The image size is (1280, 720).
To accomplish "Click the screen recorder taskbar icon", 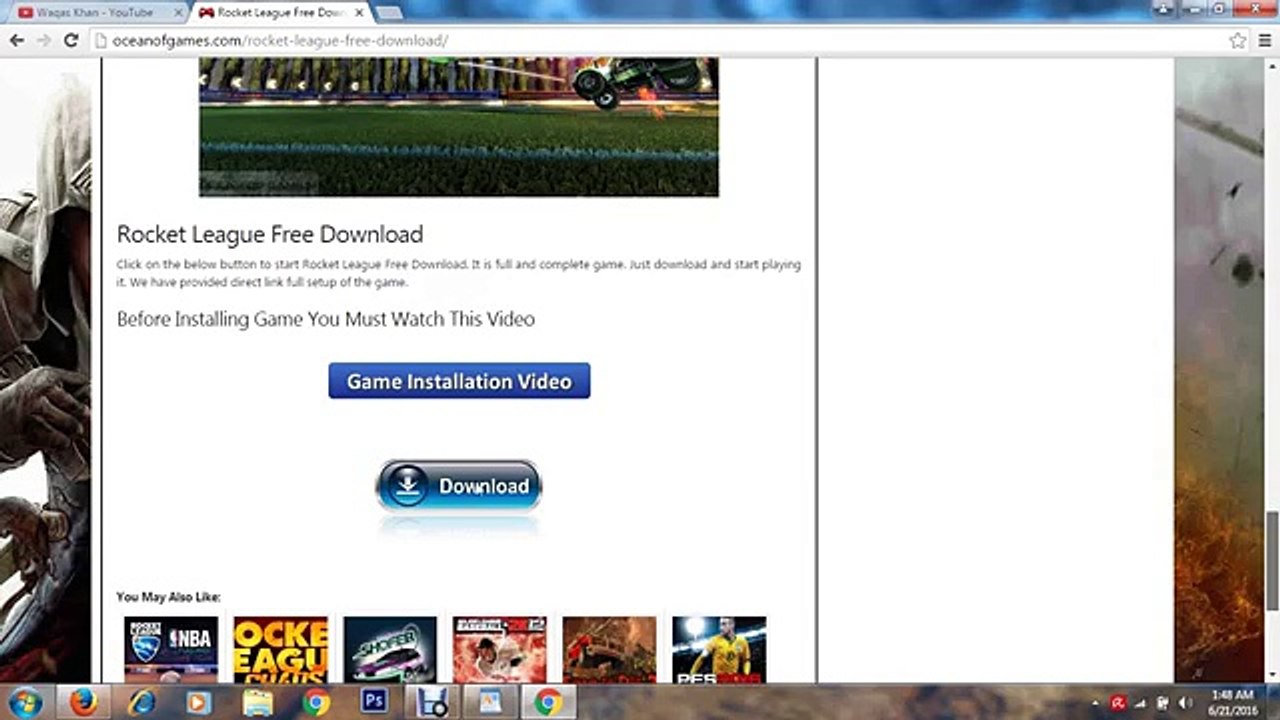I will click(432, 703).
